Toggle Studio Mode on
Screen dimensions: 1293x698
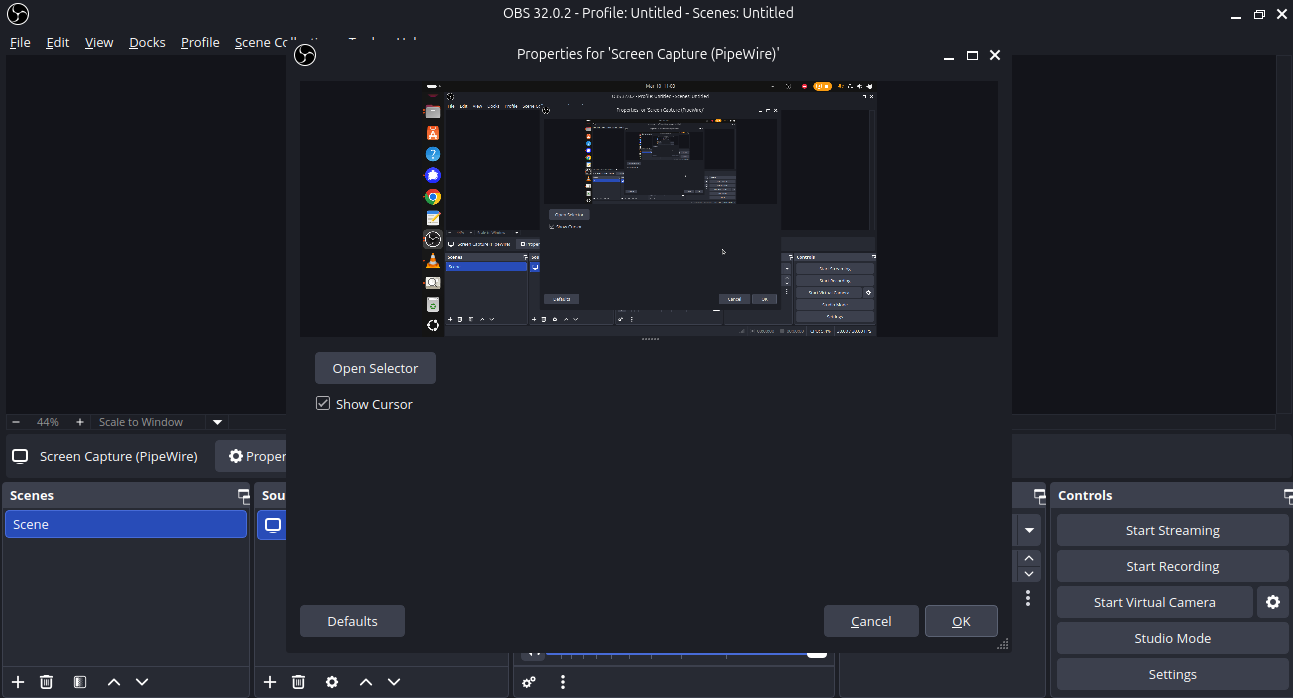[x=1172, y=638]
